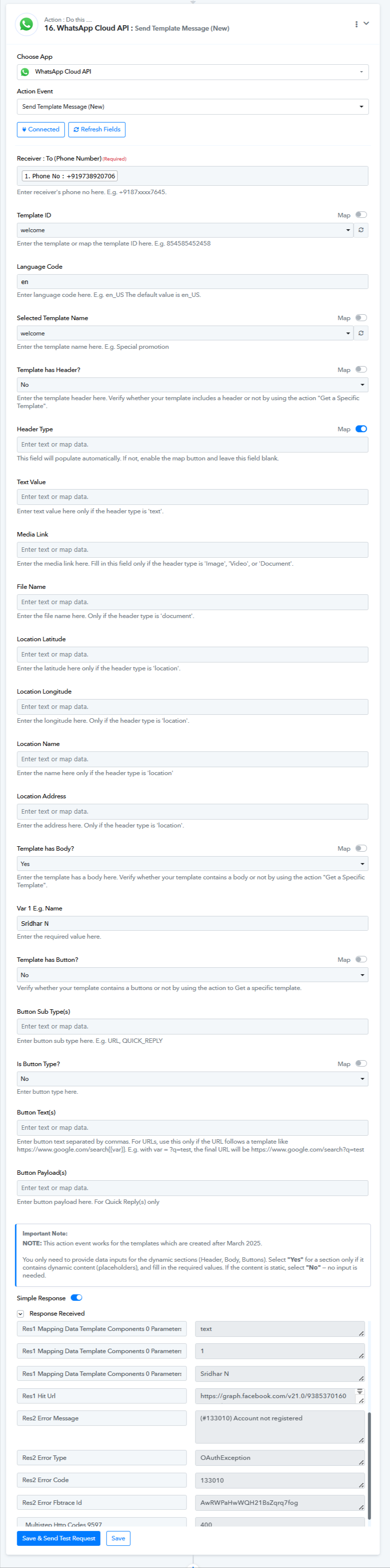Disable the Map toggle for Header Type
390x1568 pixels.
[361, 429]
